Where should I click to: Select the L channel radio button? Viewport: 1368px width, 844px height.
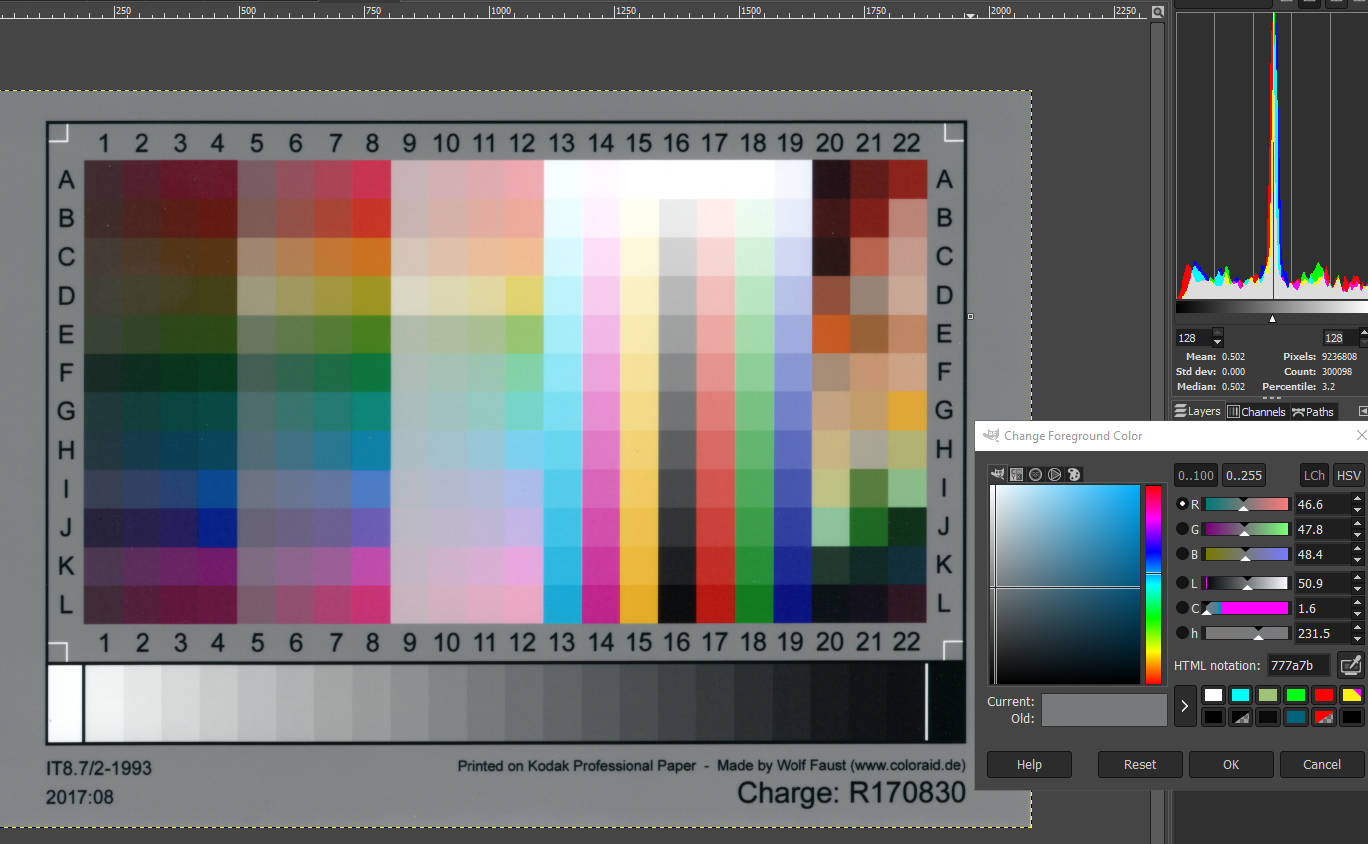(x=1180, y=582)
